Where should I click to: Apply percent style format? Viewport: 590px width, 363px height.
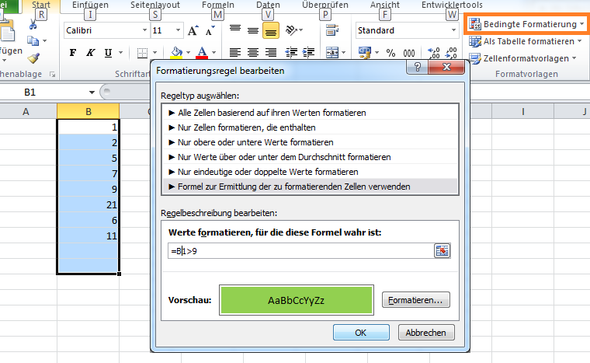tap(391, 53)
